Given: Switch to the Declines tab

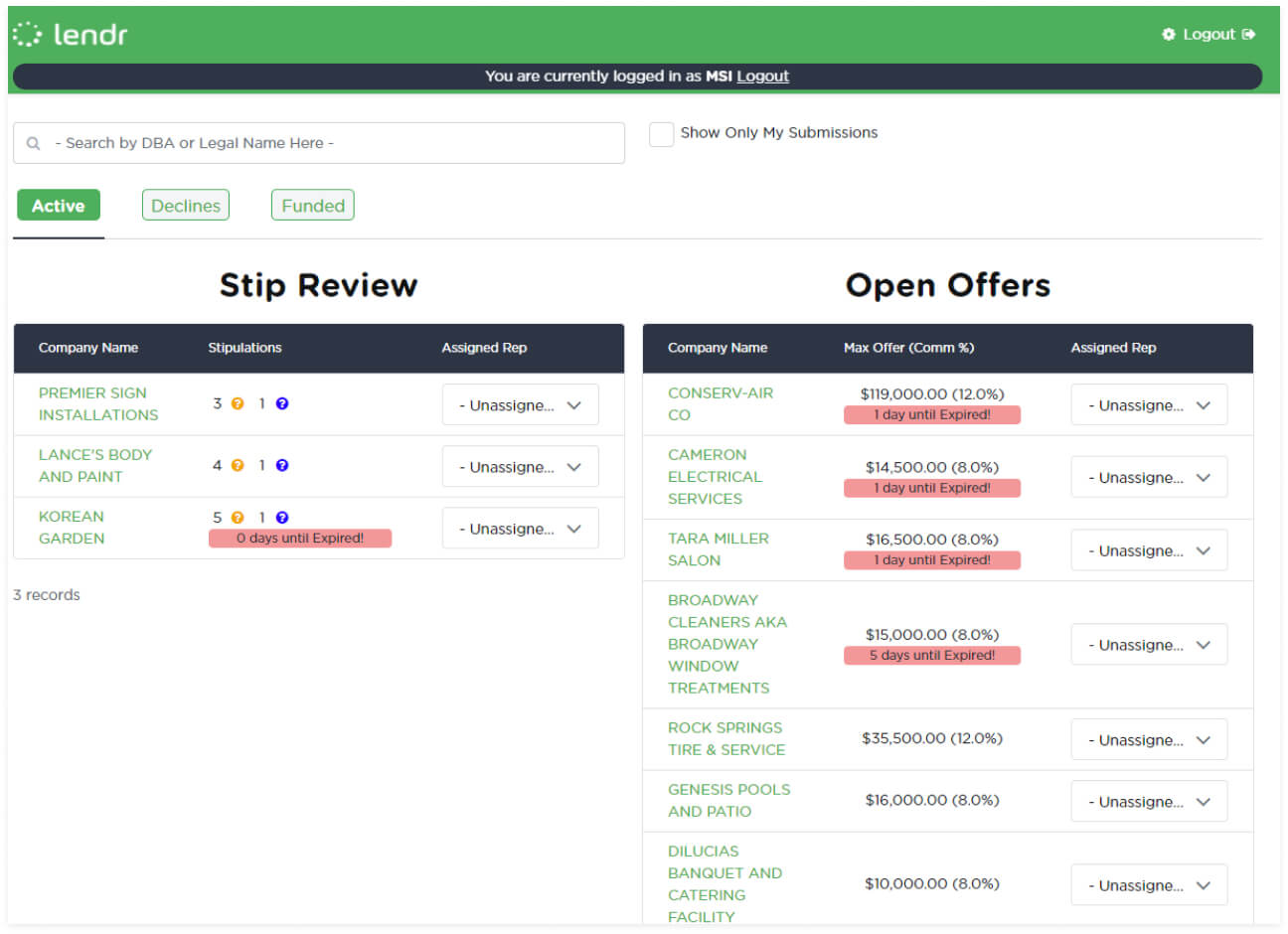Looking at the screenshot, I should point(185,205).
